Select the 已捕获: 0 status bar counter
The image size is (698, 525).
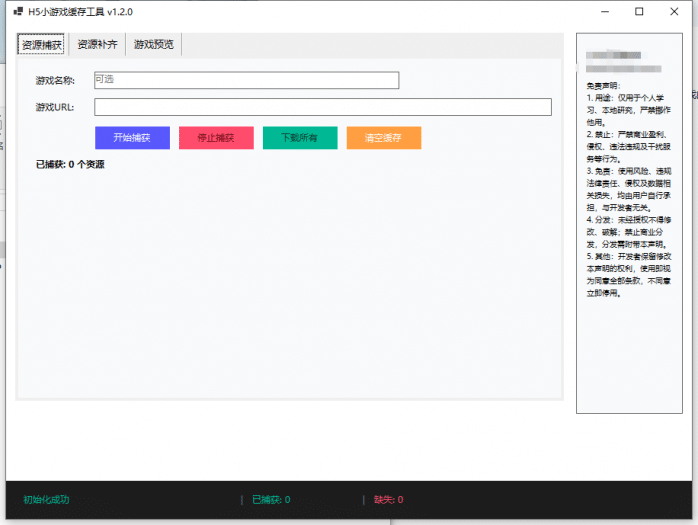271,499
